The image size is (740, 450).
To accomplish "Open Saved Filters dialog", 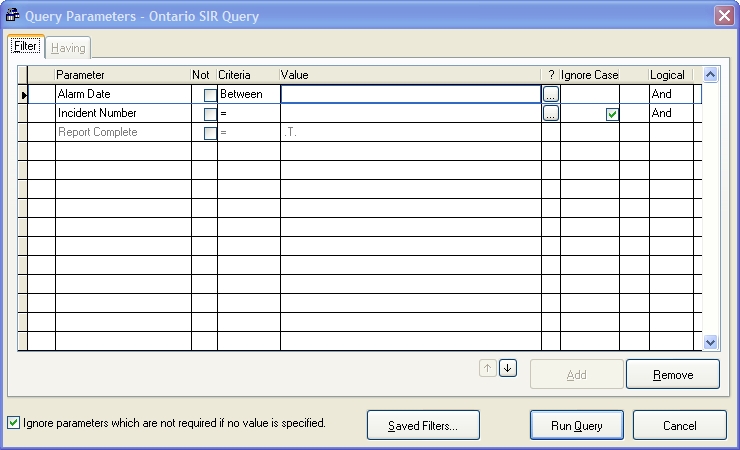I will [x=423, y=425].
